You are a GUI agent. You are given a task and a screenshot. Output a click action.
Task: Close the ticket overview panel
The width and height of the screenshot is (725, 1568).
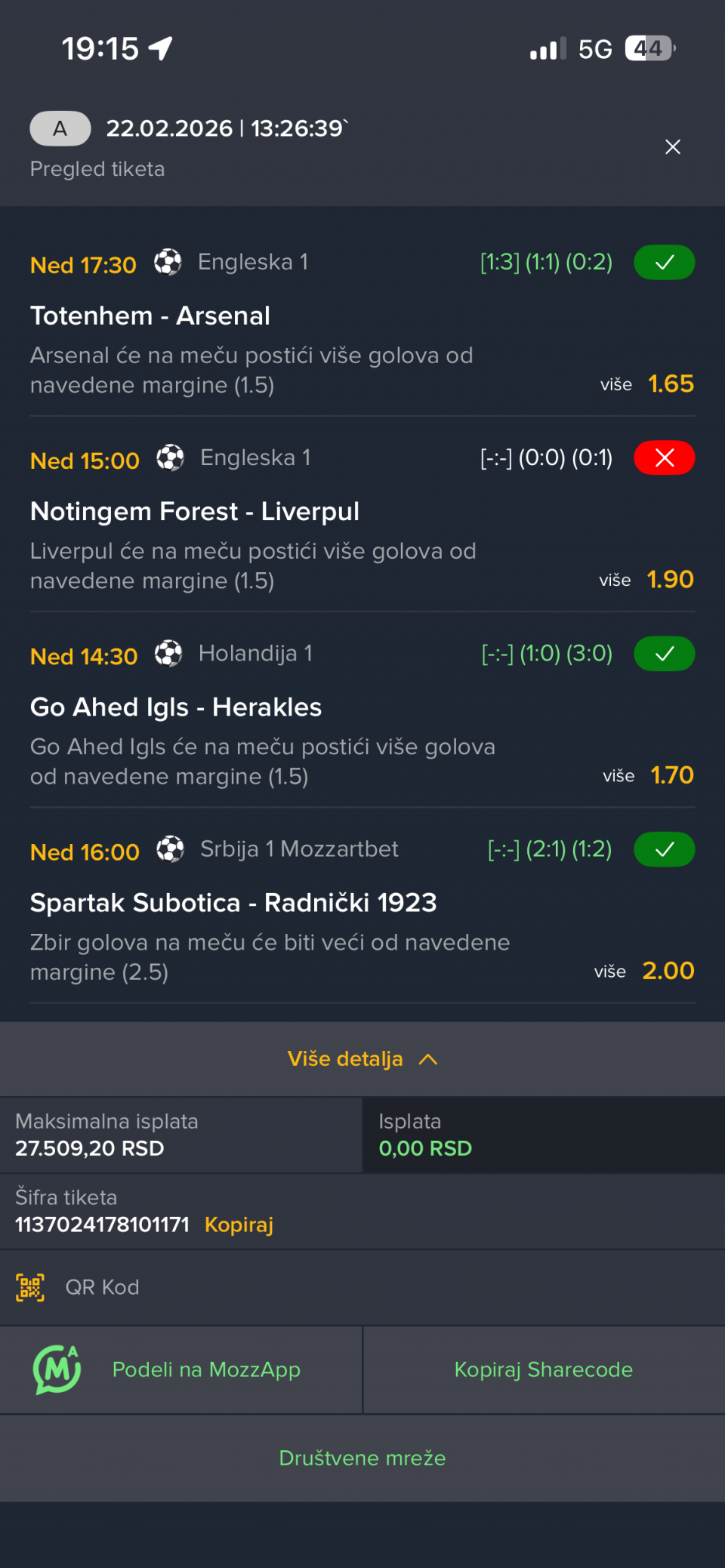[x=672, y=147]
